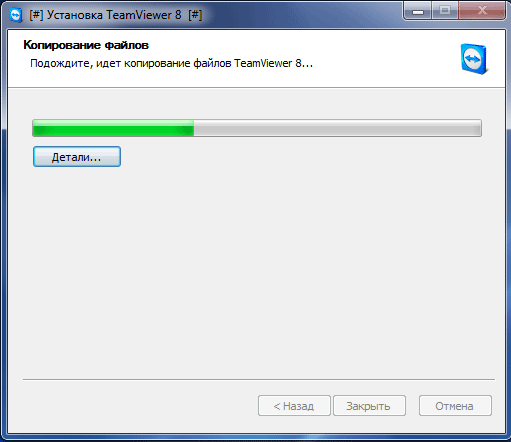Click the < Назад button
The height and width of the screenshot is (442, 511).
[294, 406]
